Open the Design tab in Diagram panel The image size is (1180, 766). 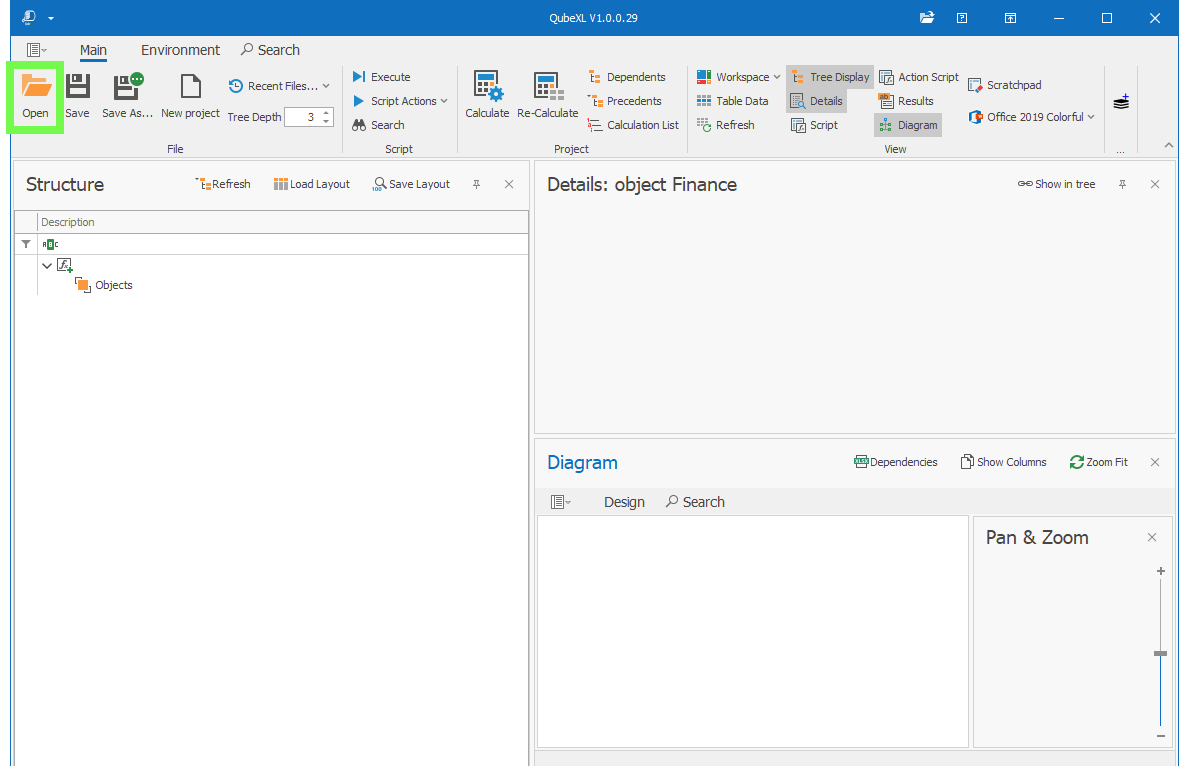pyautogui.click(x=624, y=502)
